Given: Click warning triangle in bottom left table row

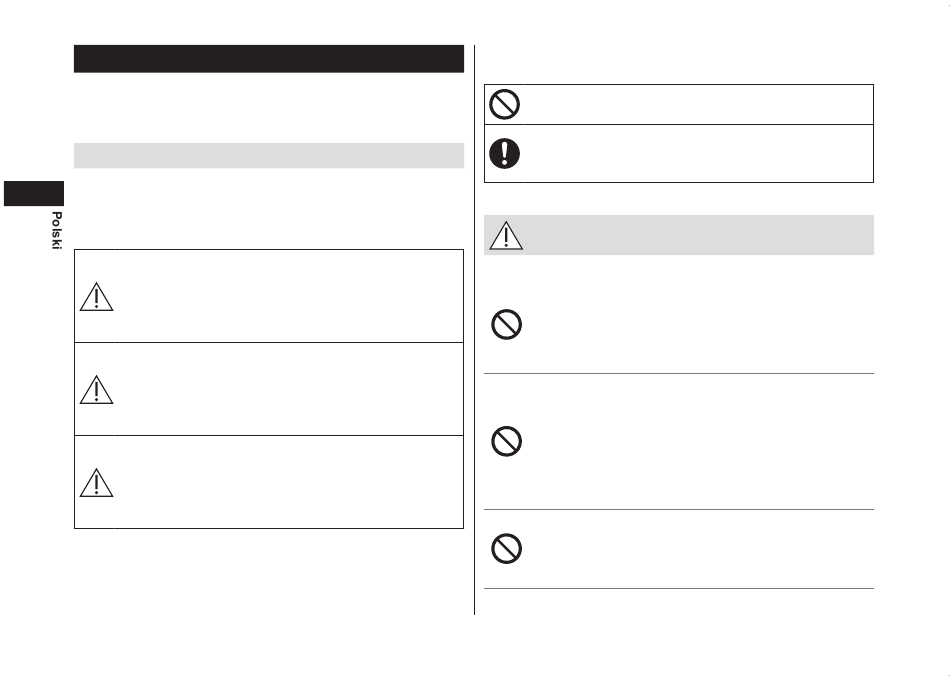Looking at the screenshot, I should click(96, 483).
